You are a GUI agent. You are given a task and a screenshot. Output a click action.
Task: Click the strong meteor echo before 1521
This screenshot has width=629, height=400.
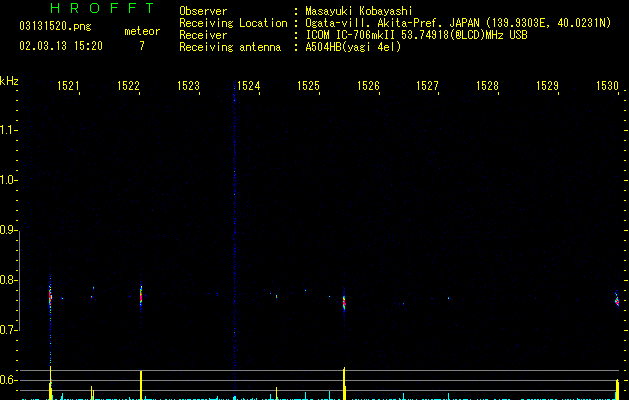[x=50, y=298]
